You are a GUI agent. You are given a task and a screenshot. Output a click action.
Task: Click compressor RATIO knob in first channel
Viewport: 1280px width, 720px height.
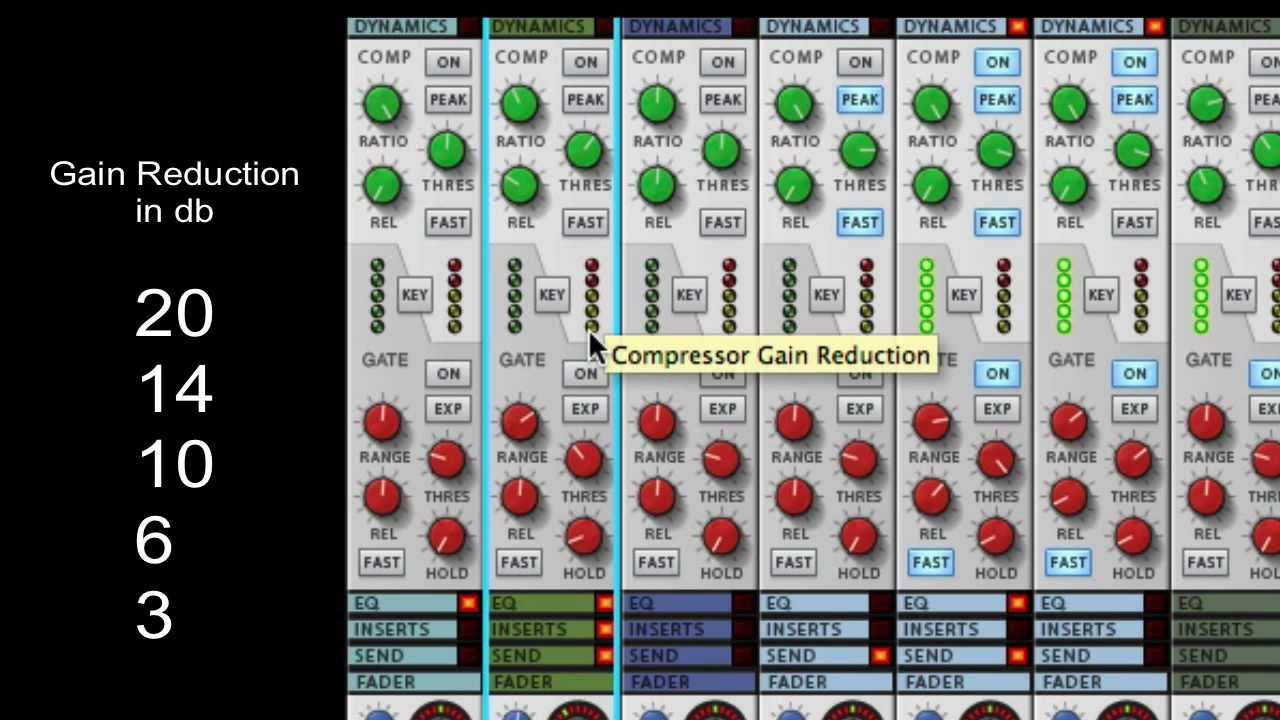coord(382,103)
